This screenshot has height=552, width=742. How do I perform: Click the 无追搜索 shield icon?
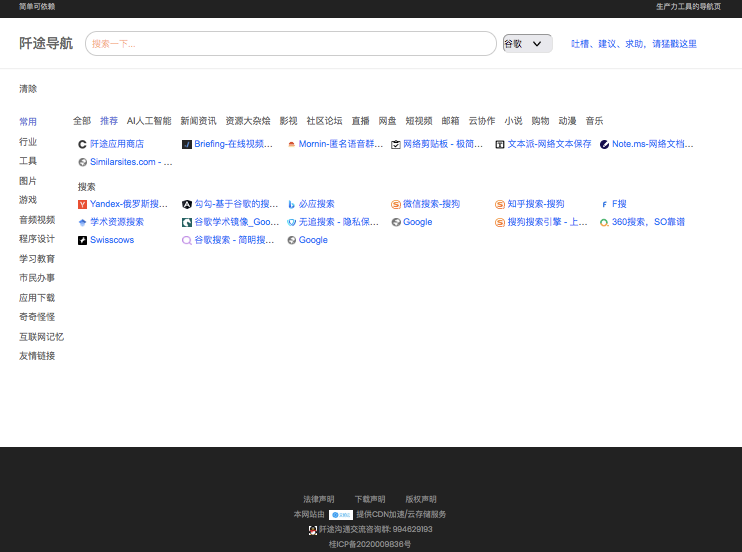pyautogui.click(x=292, y=223)
